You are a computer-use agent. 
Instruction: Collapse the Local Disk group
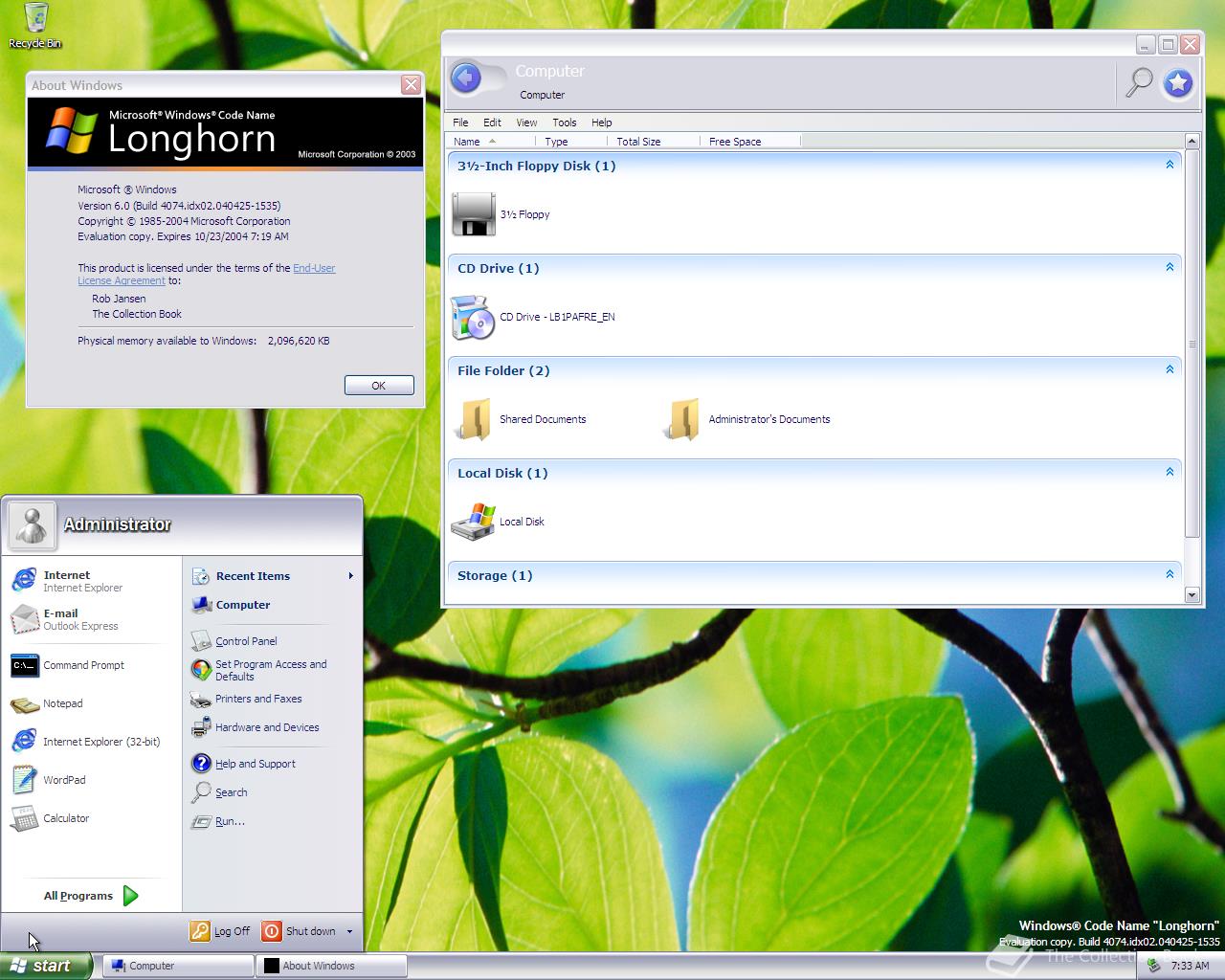tap(1169, 472)
